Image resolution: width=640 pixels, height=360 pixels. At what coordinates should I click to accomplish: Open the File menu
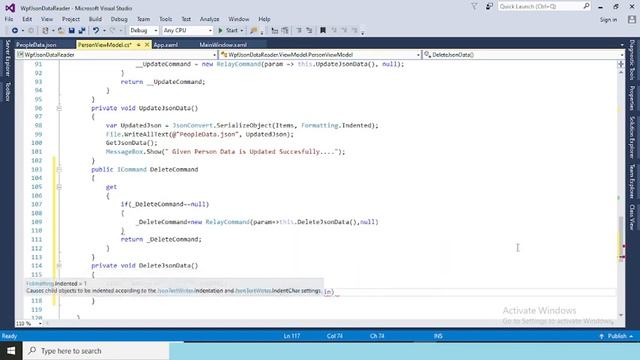(9, 19)
